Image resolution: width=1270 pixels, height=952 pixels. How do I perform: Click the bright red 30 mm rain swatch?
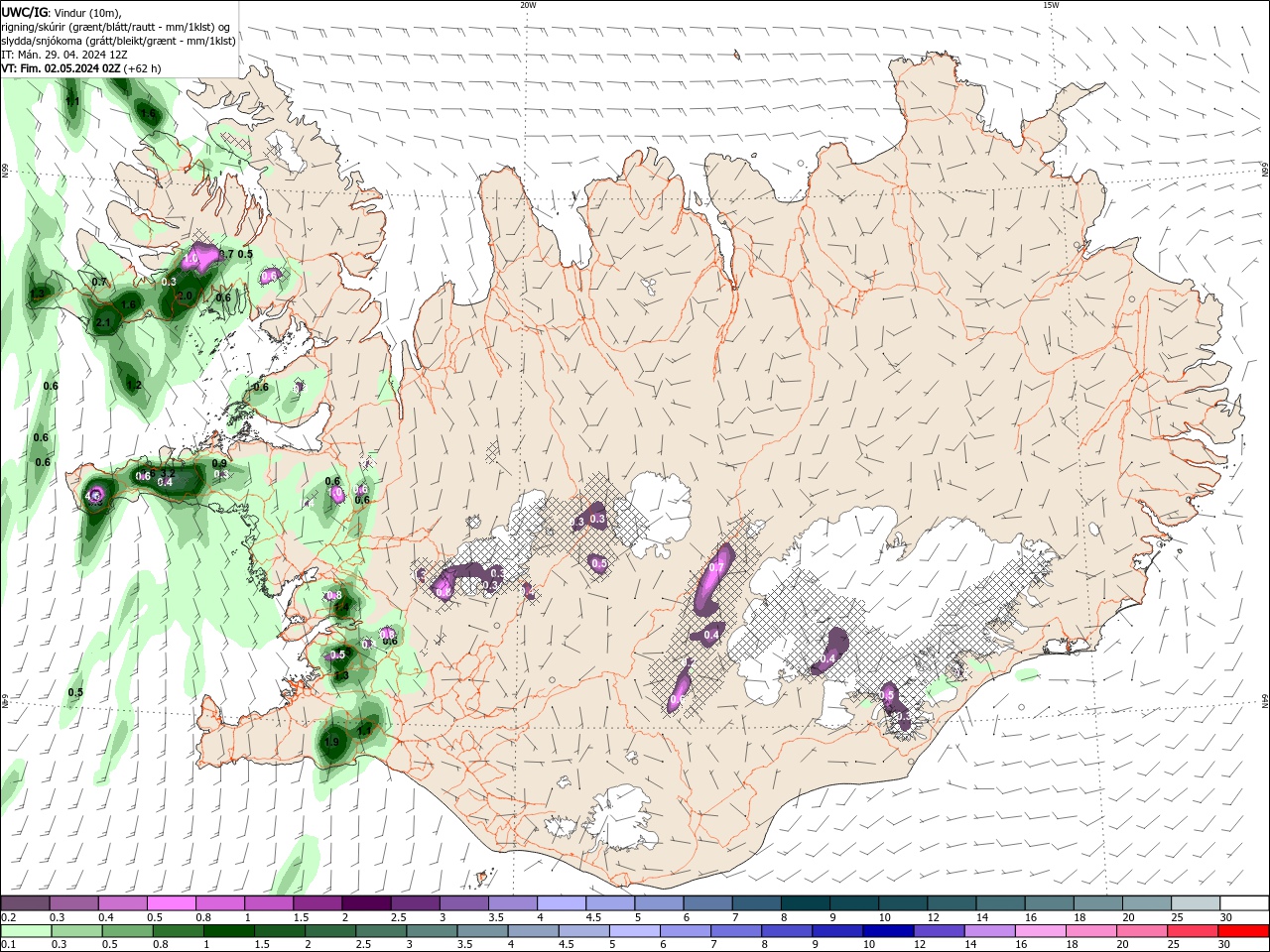point(1244,931)
